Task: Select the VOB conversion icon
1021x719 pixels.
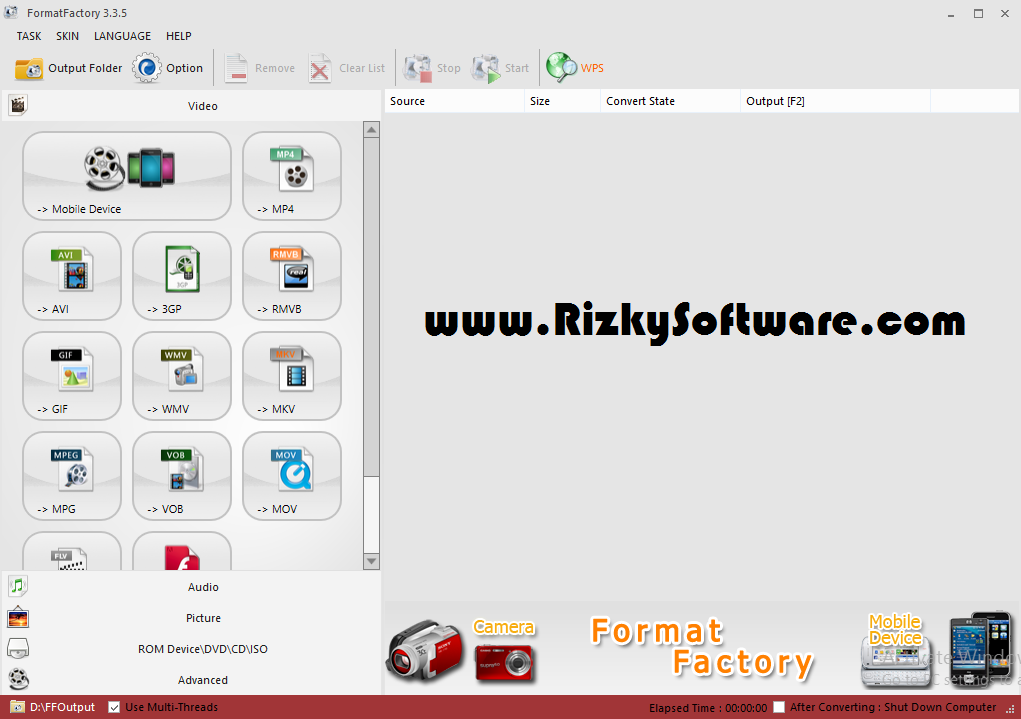Action: click(x=182, y=476)
